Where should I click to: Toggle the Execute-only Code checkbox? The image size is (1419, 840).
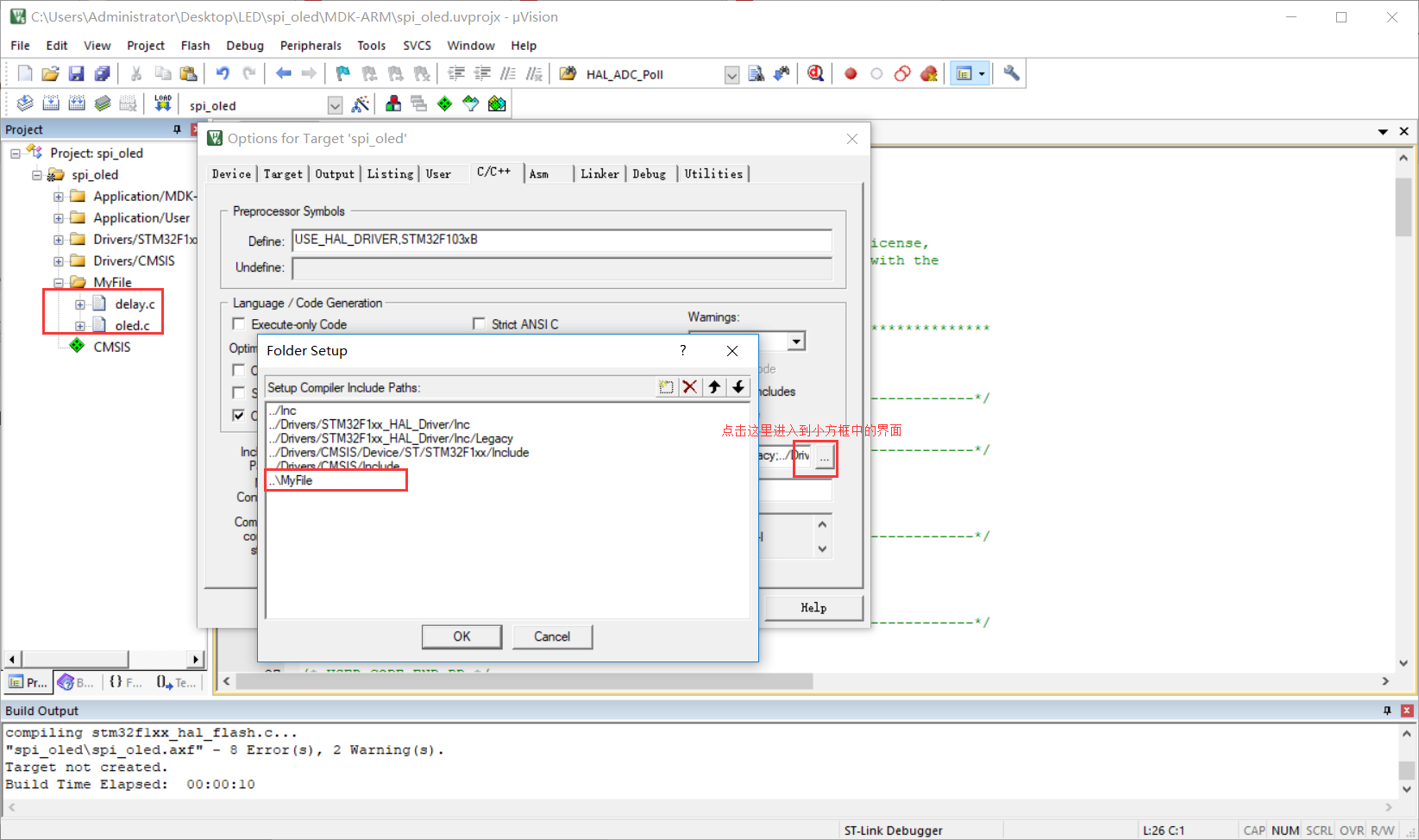[x=239, y=324]
